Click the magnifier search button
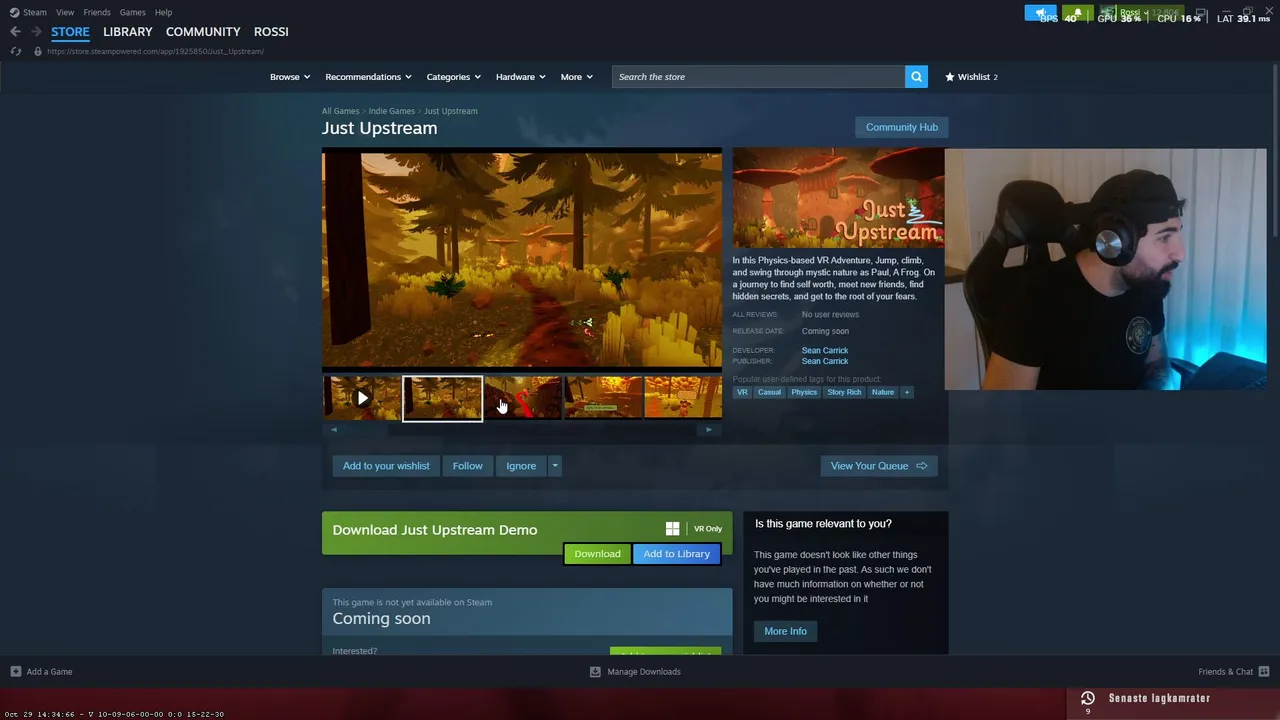This screenshot has height=720, width=1280. click(916, 77)
